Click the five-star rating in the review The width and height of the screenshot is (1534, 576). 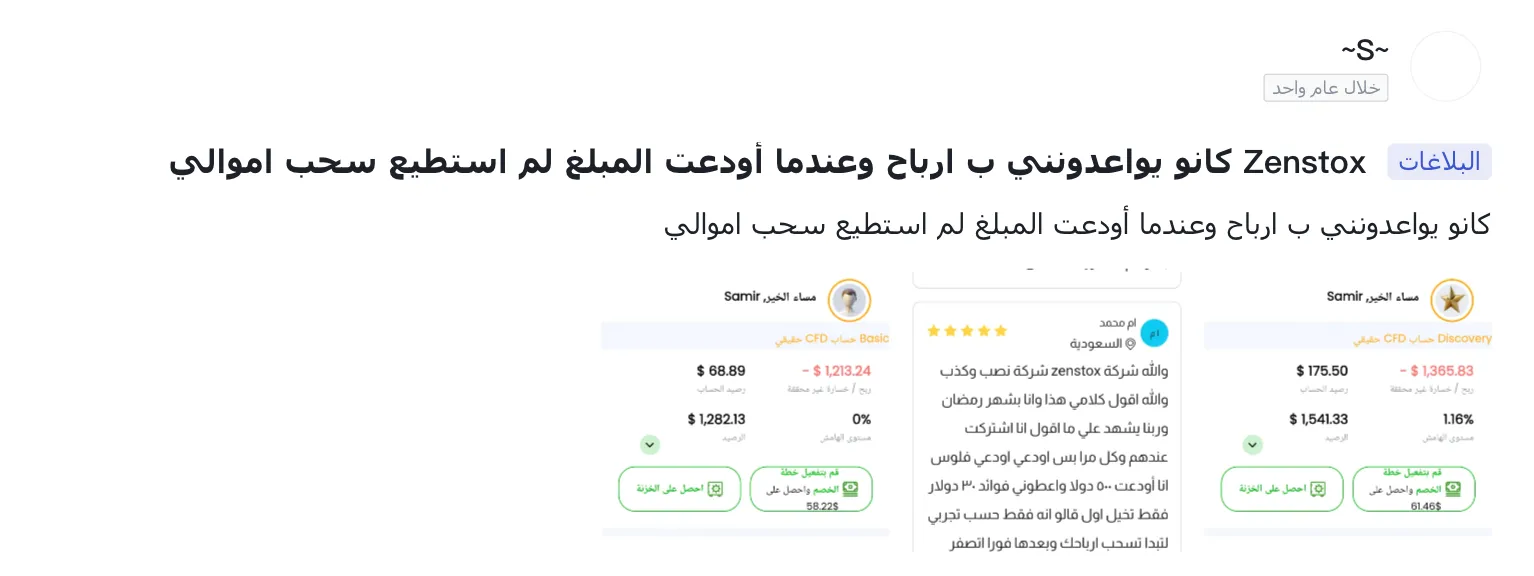[x=967, y=331]
